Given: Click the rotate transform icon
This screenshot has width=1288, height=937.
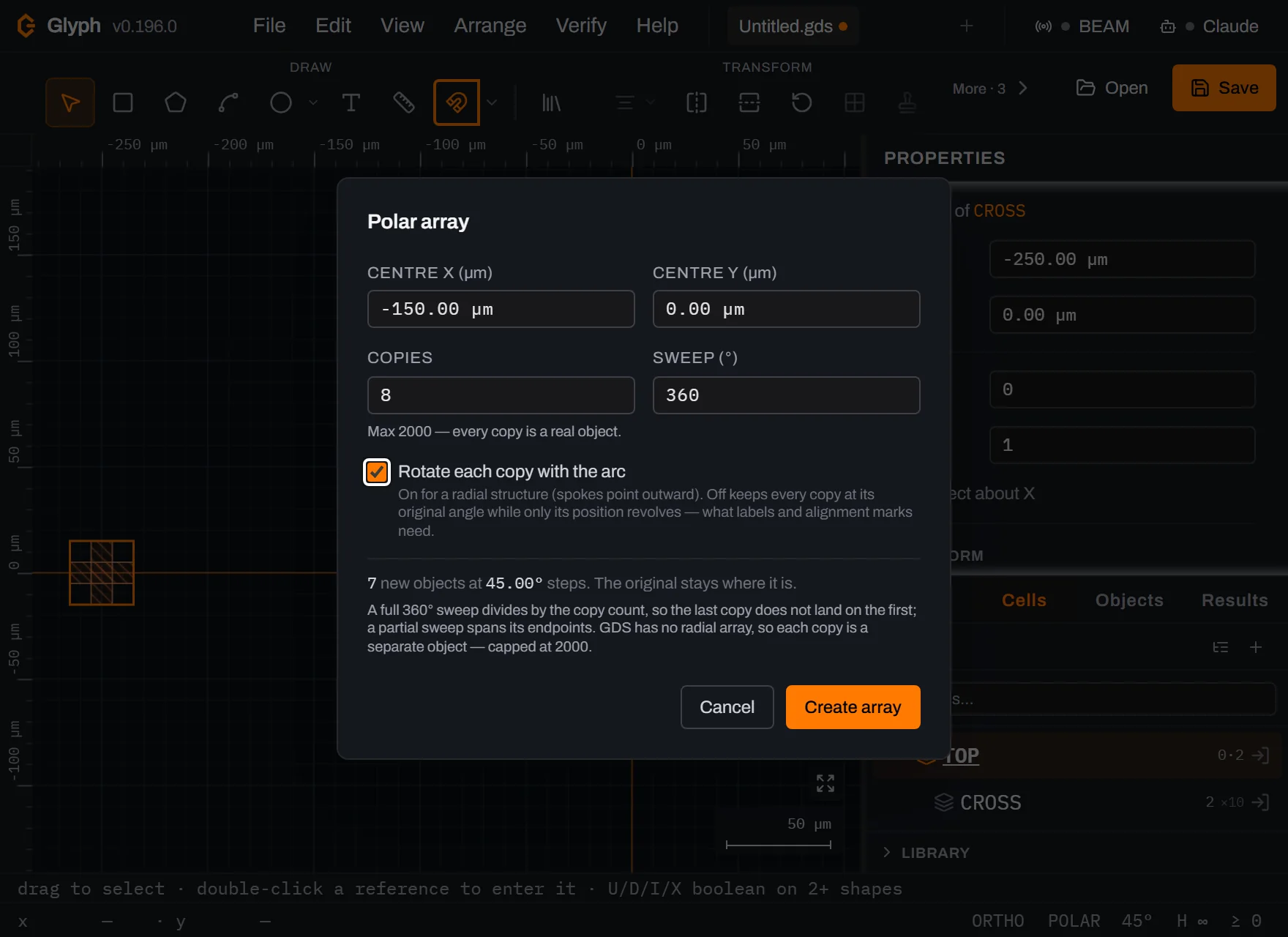Looking at the screenshot, I should click(x=802, y=102).
